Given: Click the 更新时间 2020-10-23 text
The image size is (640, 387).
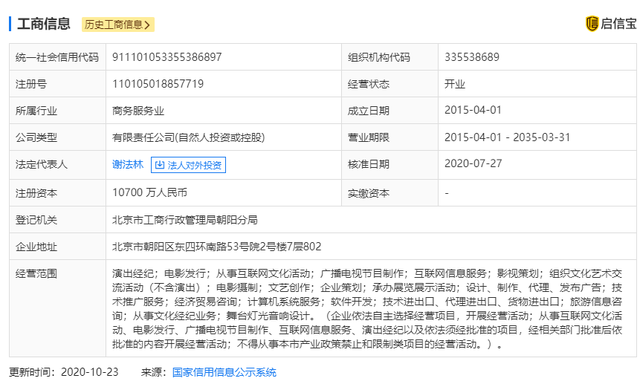Looking at the screenshot, I should (x=64, y=372).
